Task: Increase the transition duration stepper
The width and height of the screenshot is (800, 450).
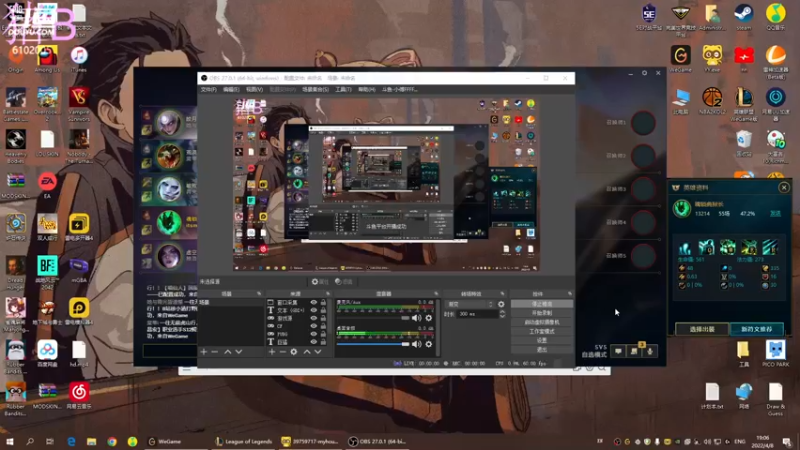Action: [503, 312]
